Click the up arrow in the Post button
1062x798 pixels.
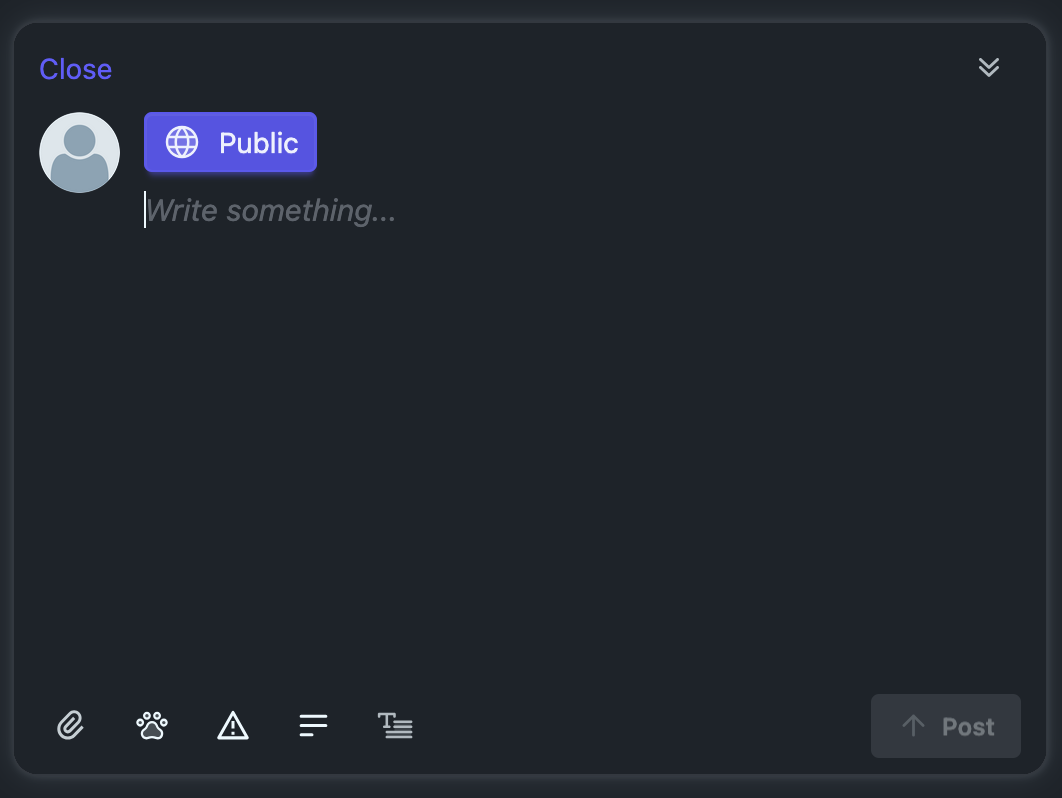pyautogui.click(x=913, y=726)
